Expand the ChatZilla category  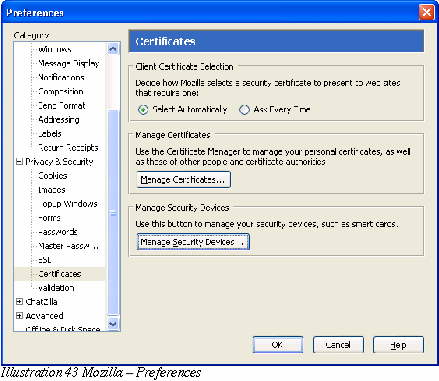coord(19,302)
